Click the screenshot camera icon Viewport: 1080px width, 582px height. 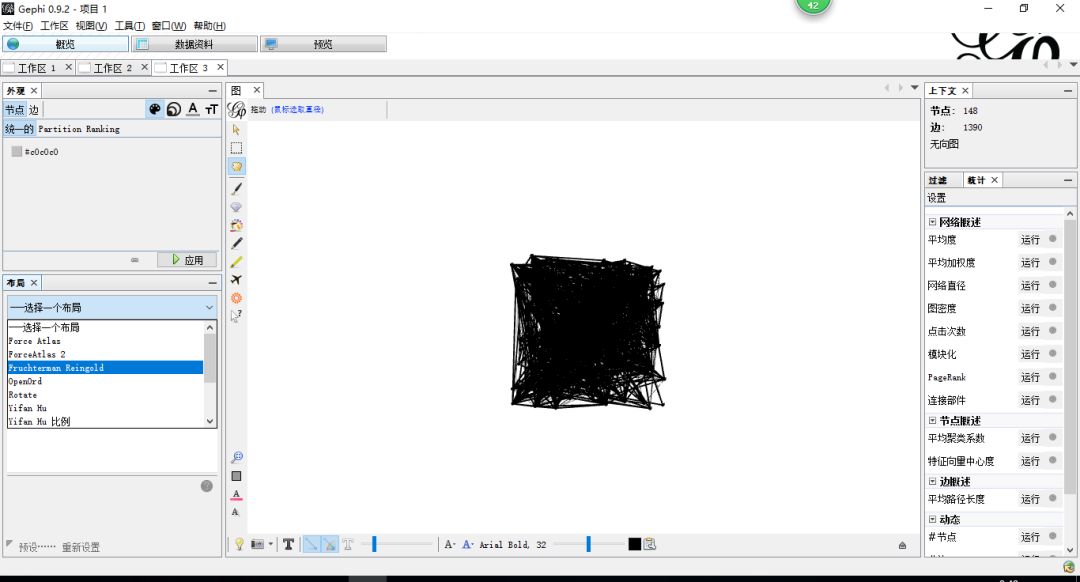pos(258,544)
